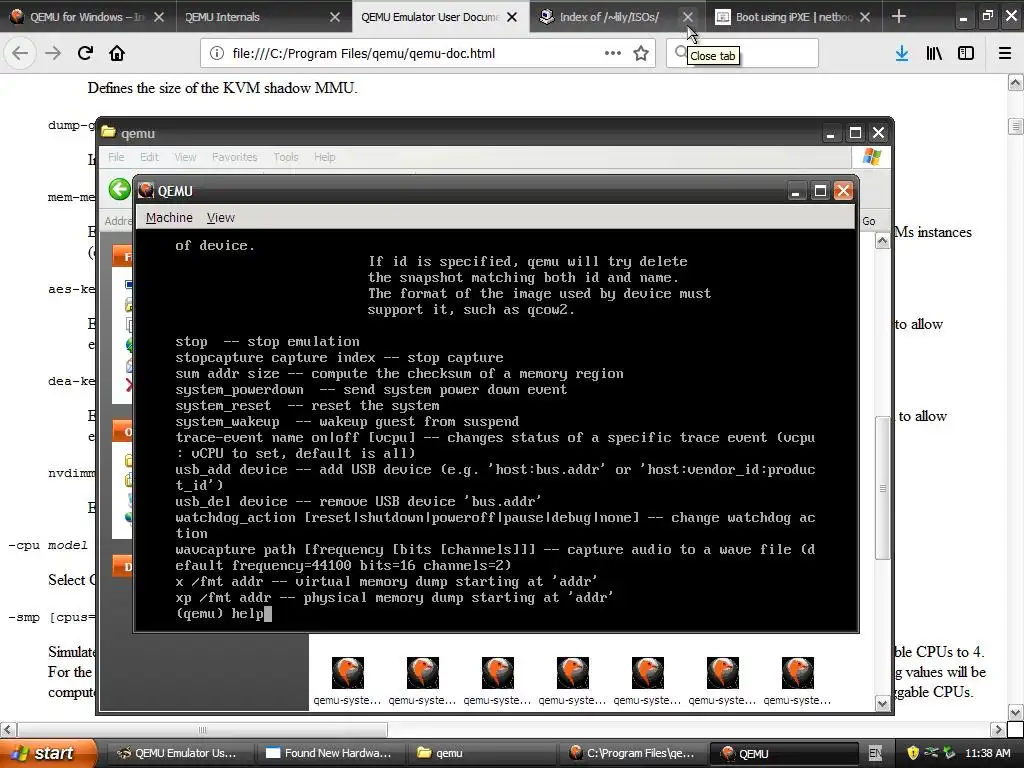The image size is (1024, 768).
Task: Open the explorer Edit menu
Action: tap(149, 157)
